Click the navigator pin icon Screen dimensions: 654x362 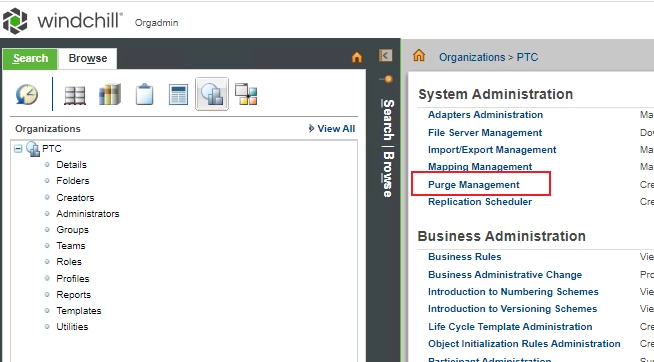point(387,79)
